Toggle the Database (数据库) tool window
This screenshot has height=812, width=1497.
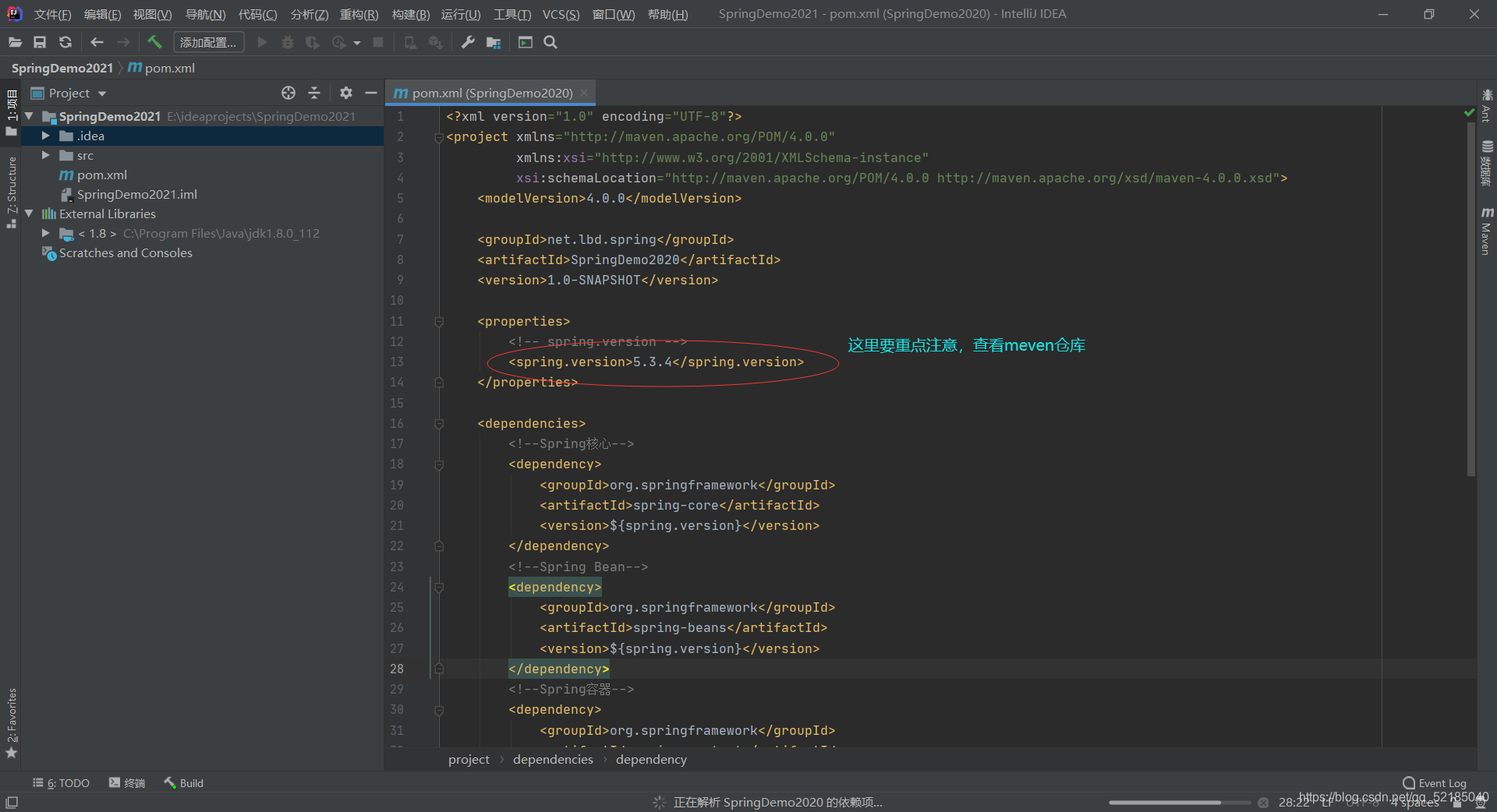(x=1487, y=163)
